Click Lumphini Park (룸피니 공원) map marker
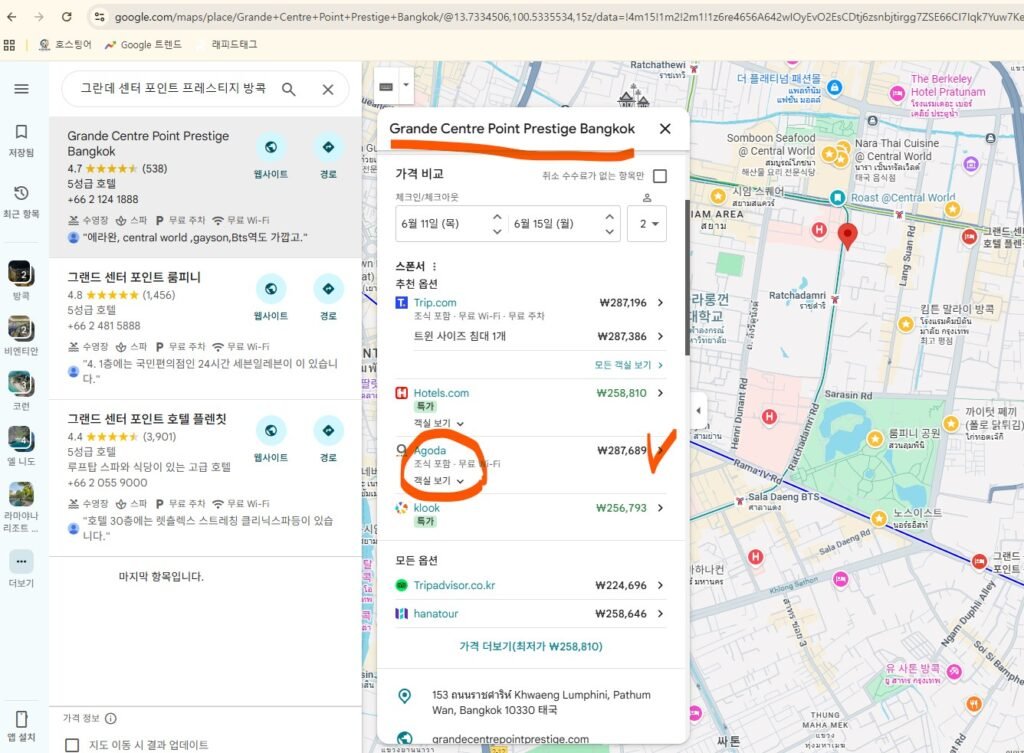The image size is (1024, 753). click(875, 440)
